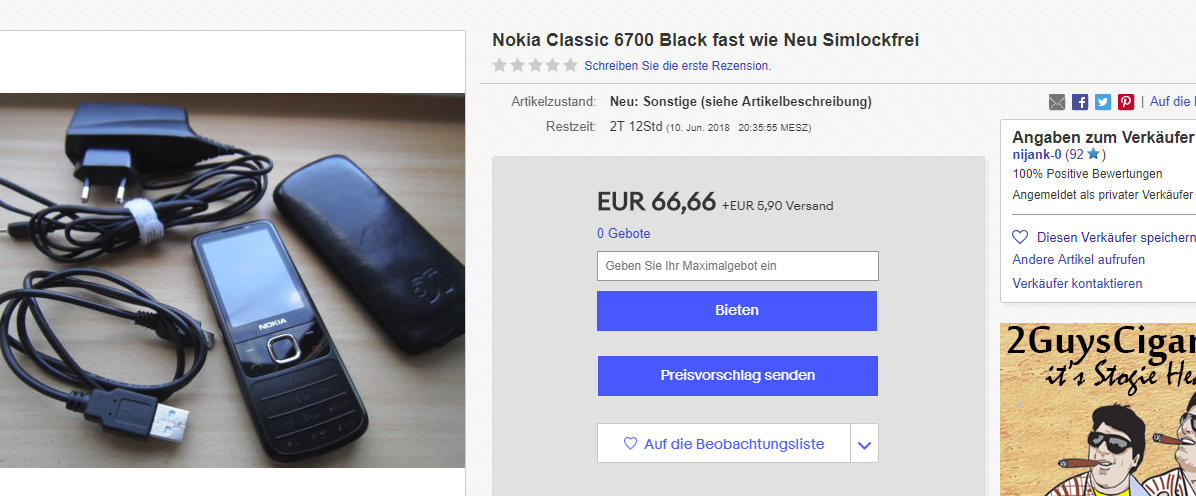Click the 2GuysCigars advertisement banner
This screenshot has height=496, width=1196.
[1097, 410]
